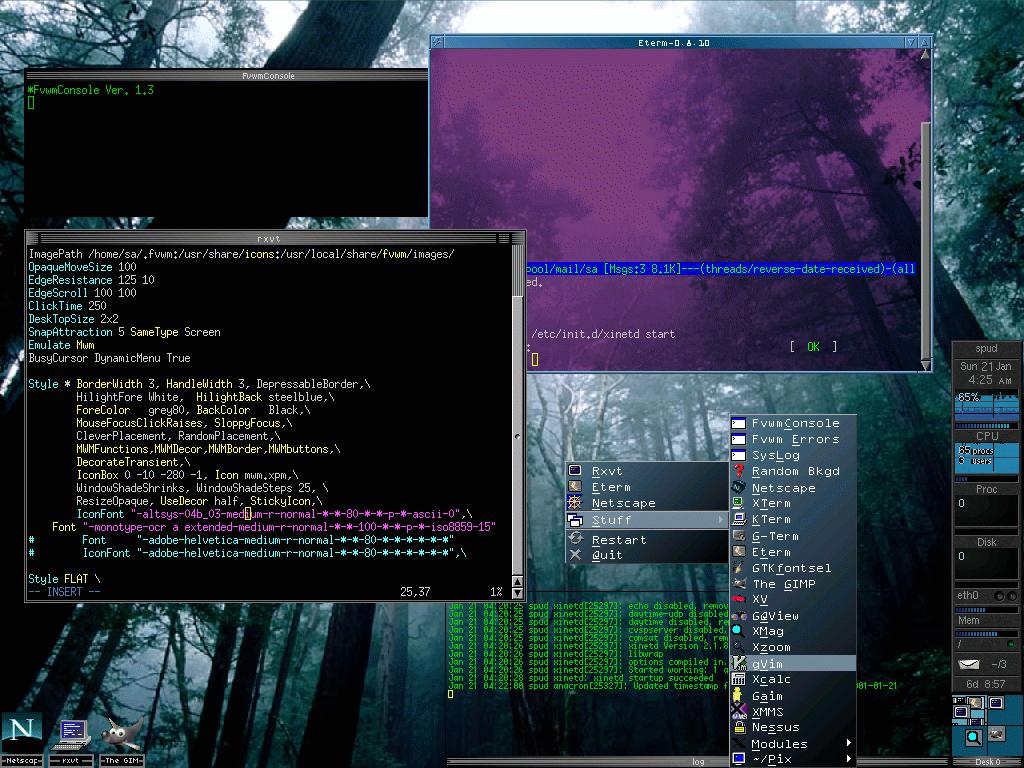
Task: Click the Eterm scrollbar up arrow
Action: 925,55
